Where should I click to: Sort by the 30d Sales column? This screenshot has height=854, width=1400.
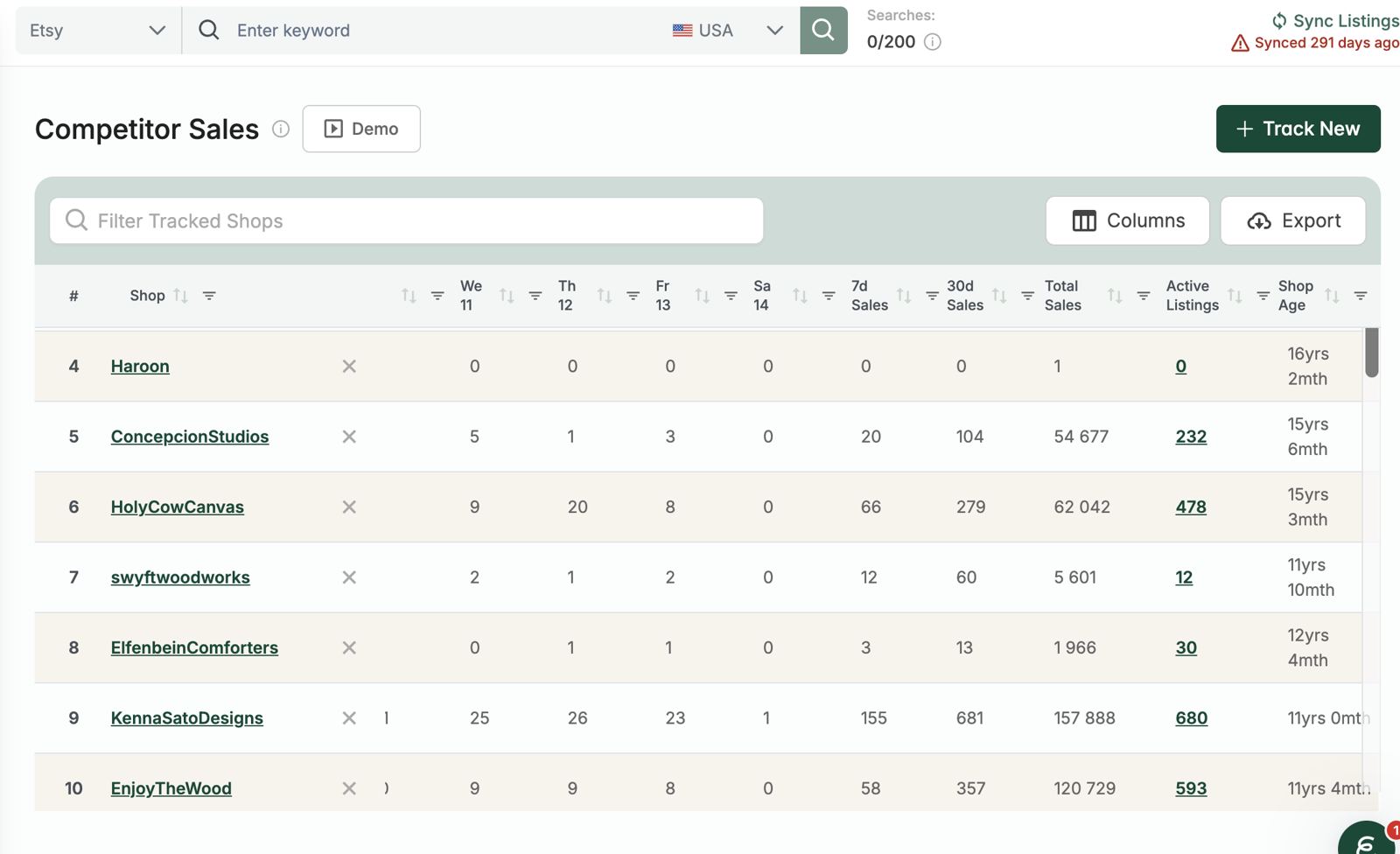(x=999, y=296)
